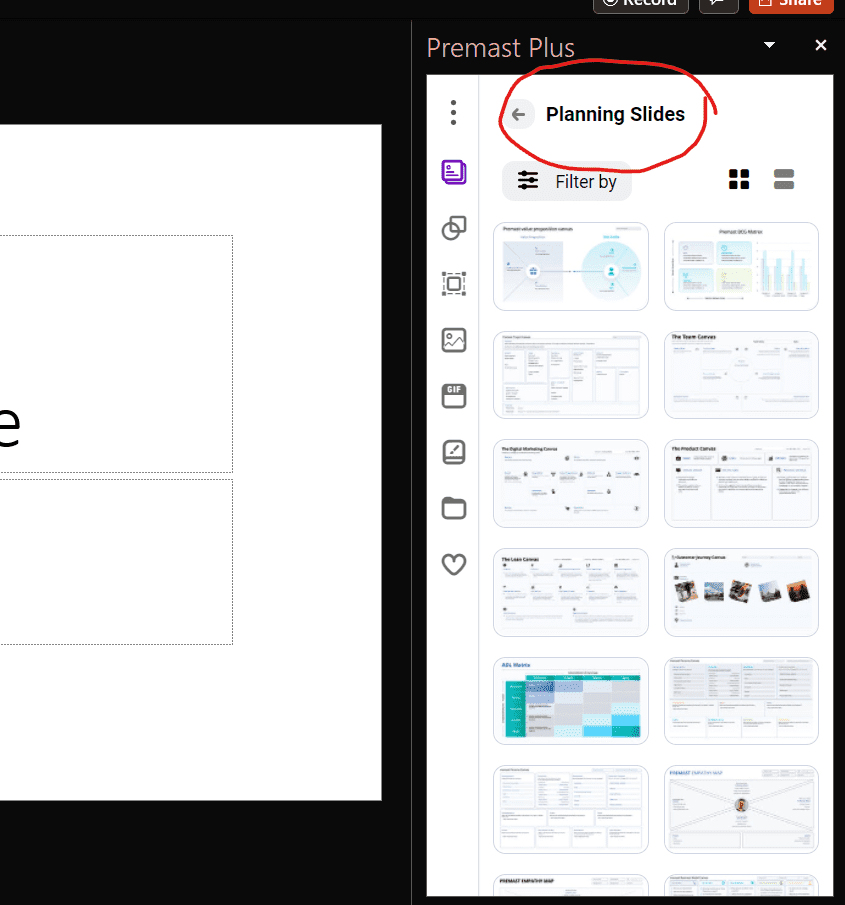Image resolution: width=845 pixels, height=905 pixels.
Task: Click the images panel icon
Action: (x=453, y=340)
